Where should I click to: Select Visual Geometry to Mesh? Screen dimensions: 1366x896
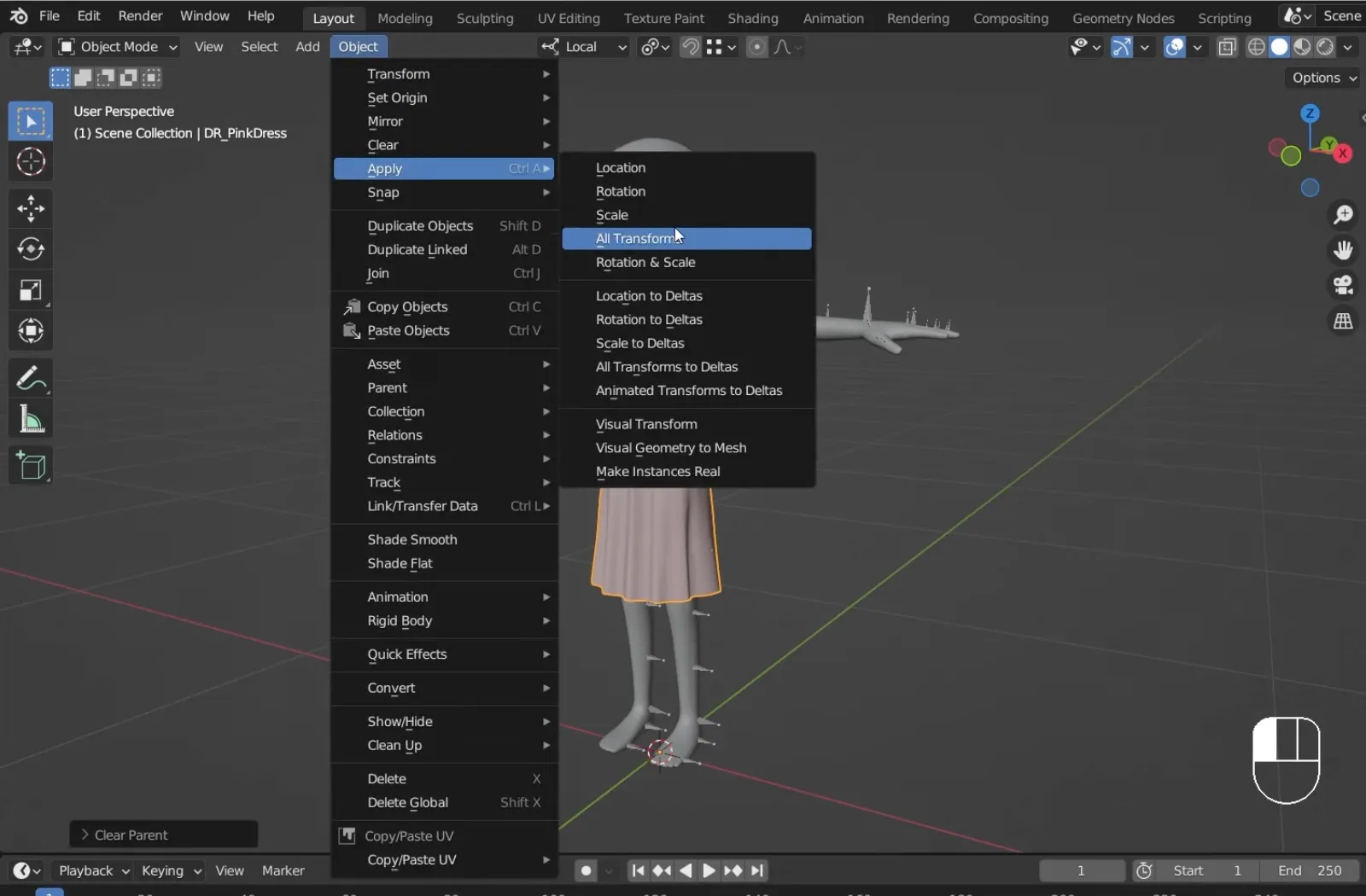point(686,448)
